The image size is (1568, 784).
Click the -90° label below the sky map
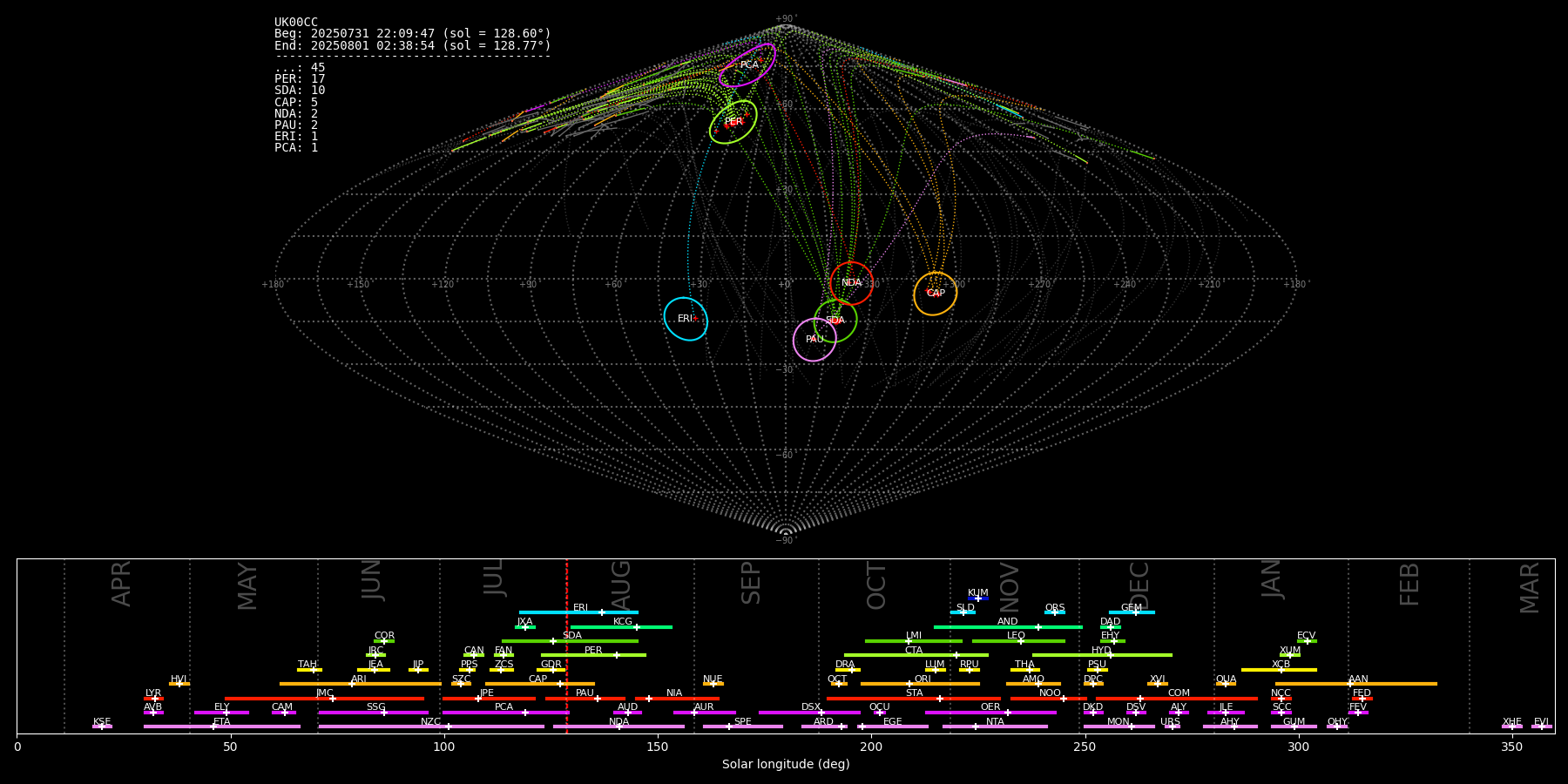[x=786, y=540]
